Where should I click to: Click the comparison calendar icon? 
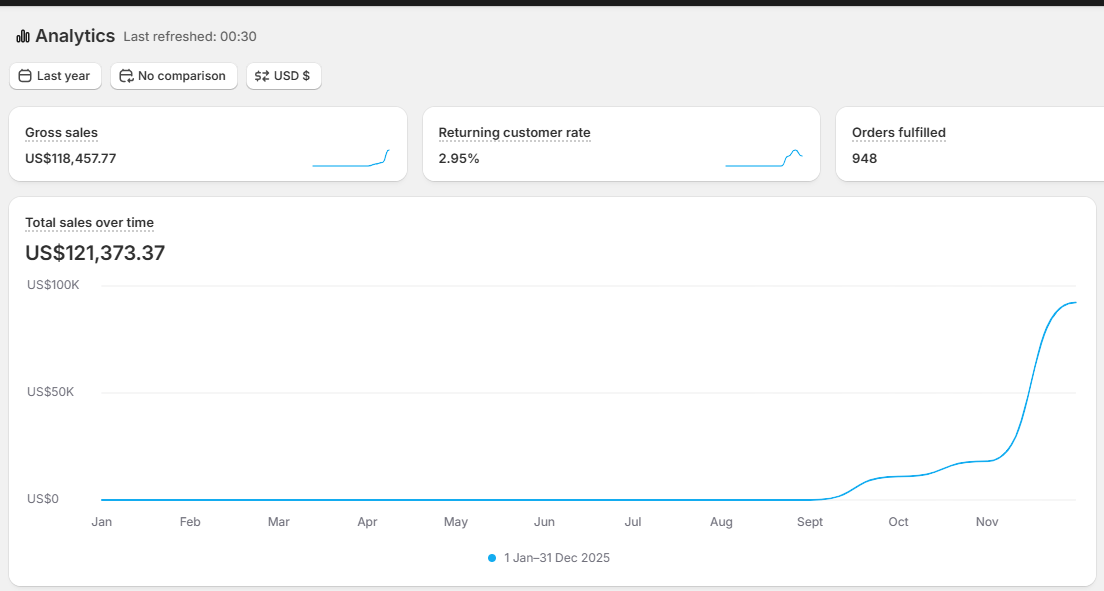click(126, 76)
